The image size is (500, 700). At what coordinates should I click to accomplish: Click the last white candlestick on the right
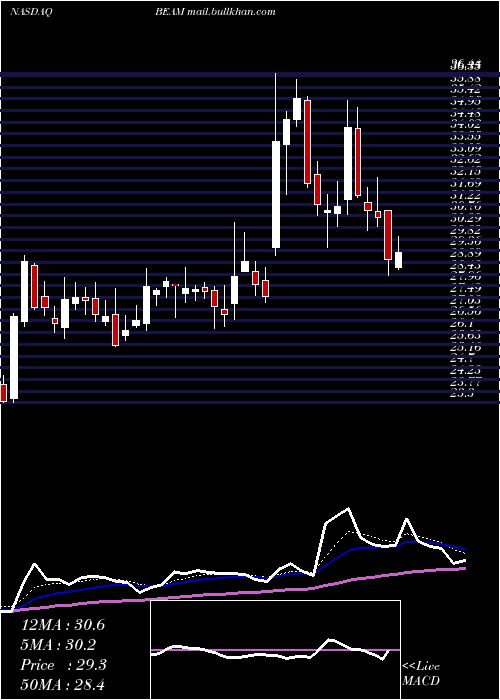tap(398, 260)
